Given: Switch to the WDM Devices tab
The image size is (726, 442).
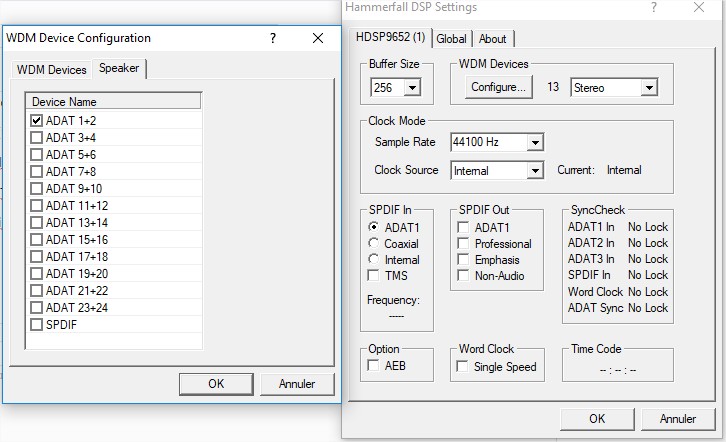Looking at the screenshot, I should (51, 70).
